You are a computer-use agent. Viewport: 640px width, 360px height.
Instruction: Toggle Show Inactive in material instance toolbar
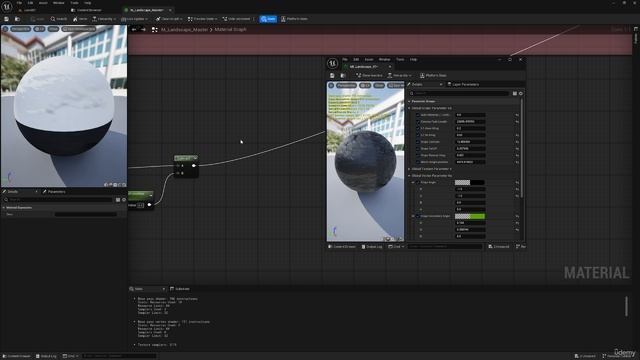click(x=369, y=76)
